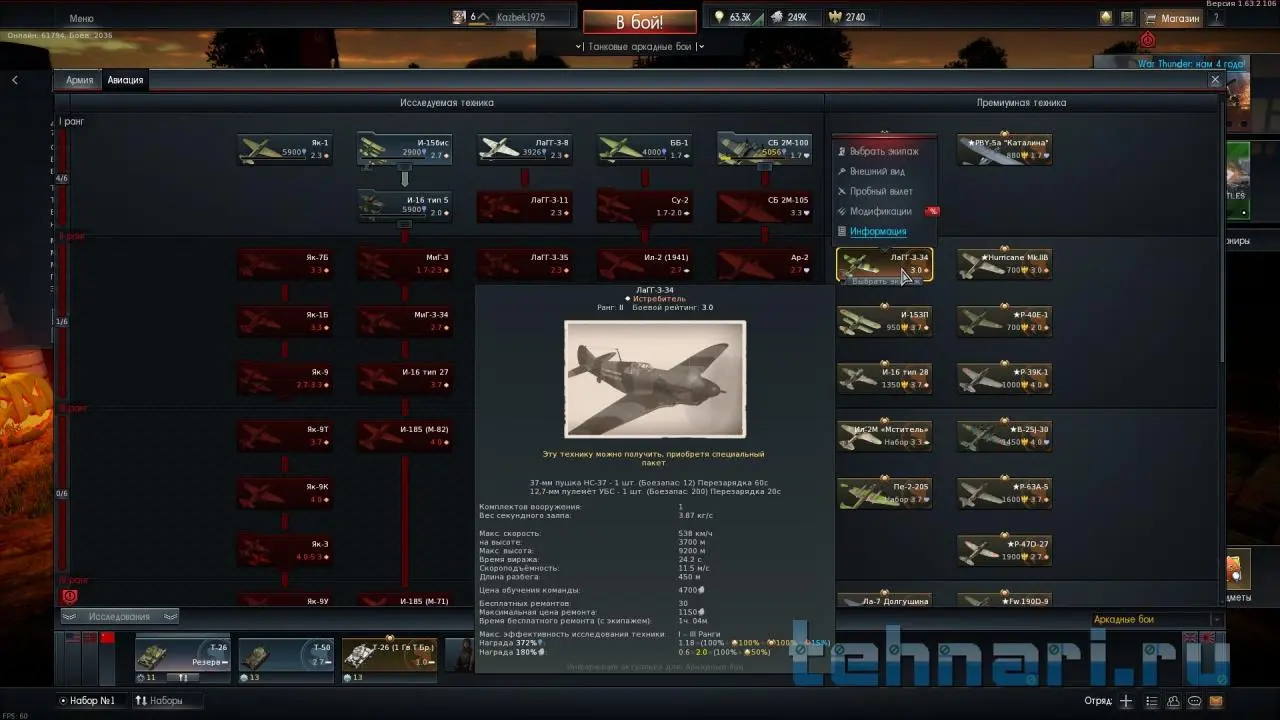Go back with the left arrow
Viewport: 1280px width, 720px height.
[x=15, y=80]
